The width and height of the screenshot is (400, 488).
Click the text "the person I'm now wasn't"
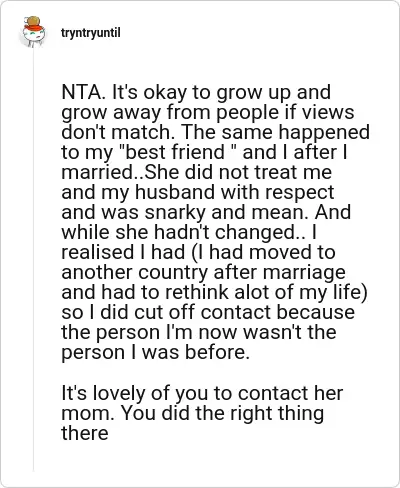tap(184, 332)
